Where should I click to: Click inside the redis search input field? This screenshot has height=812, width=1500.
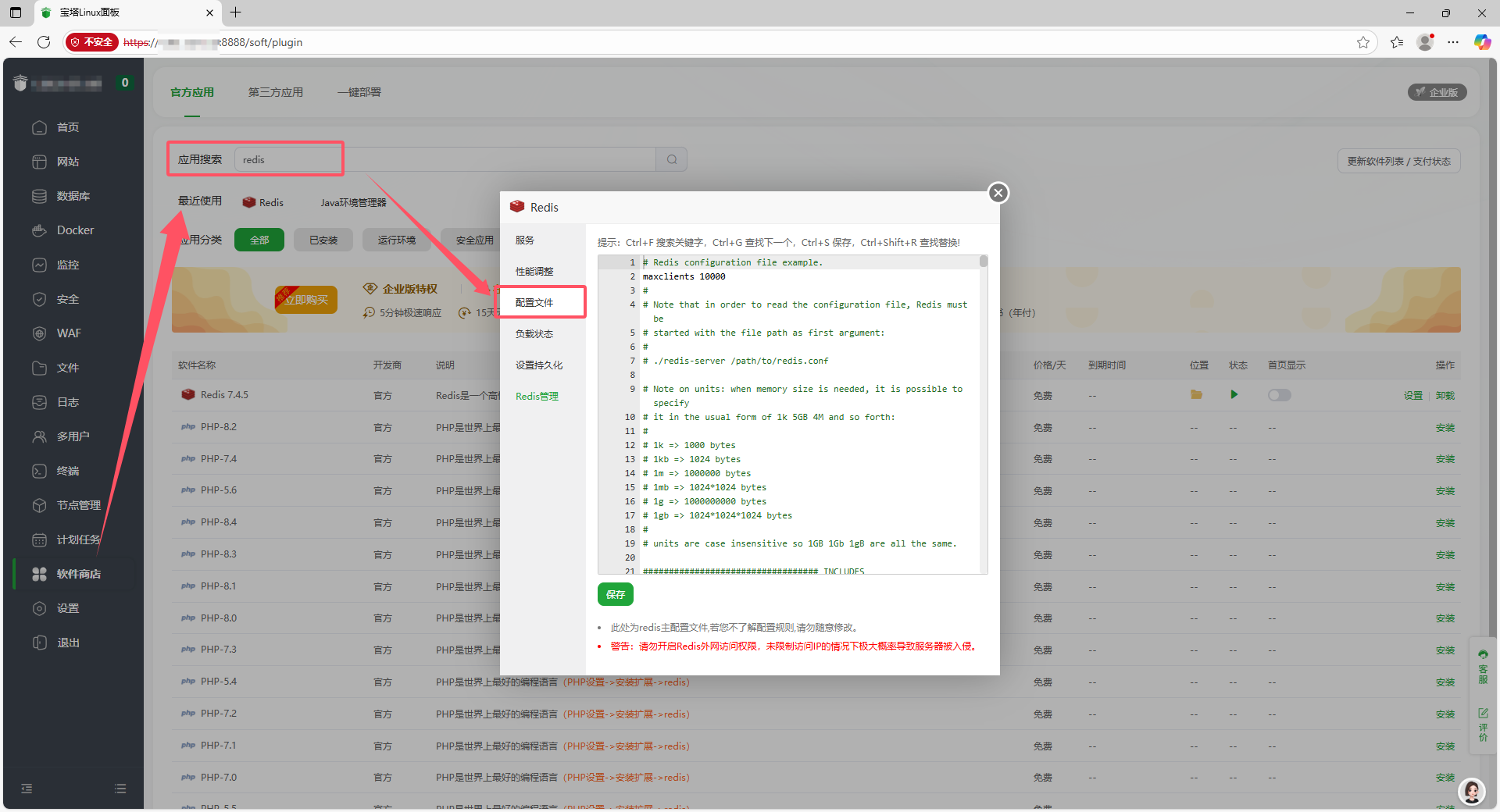coord(288,159)
